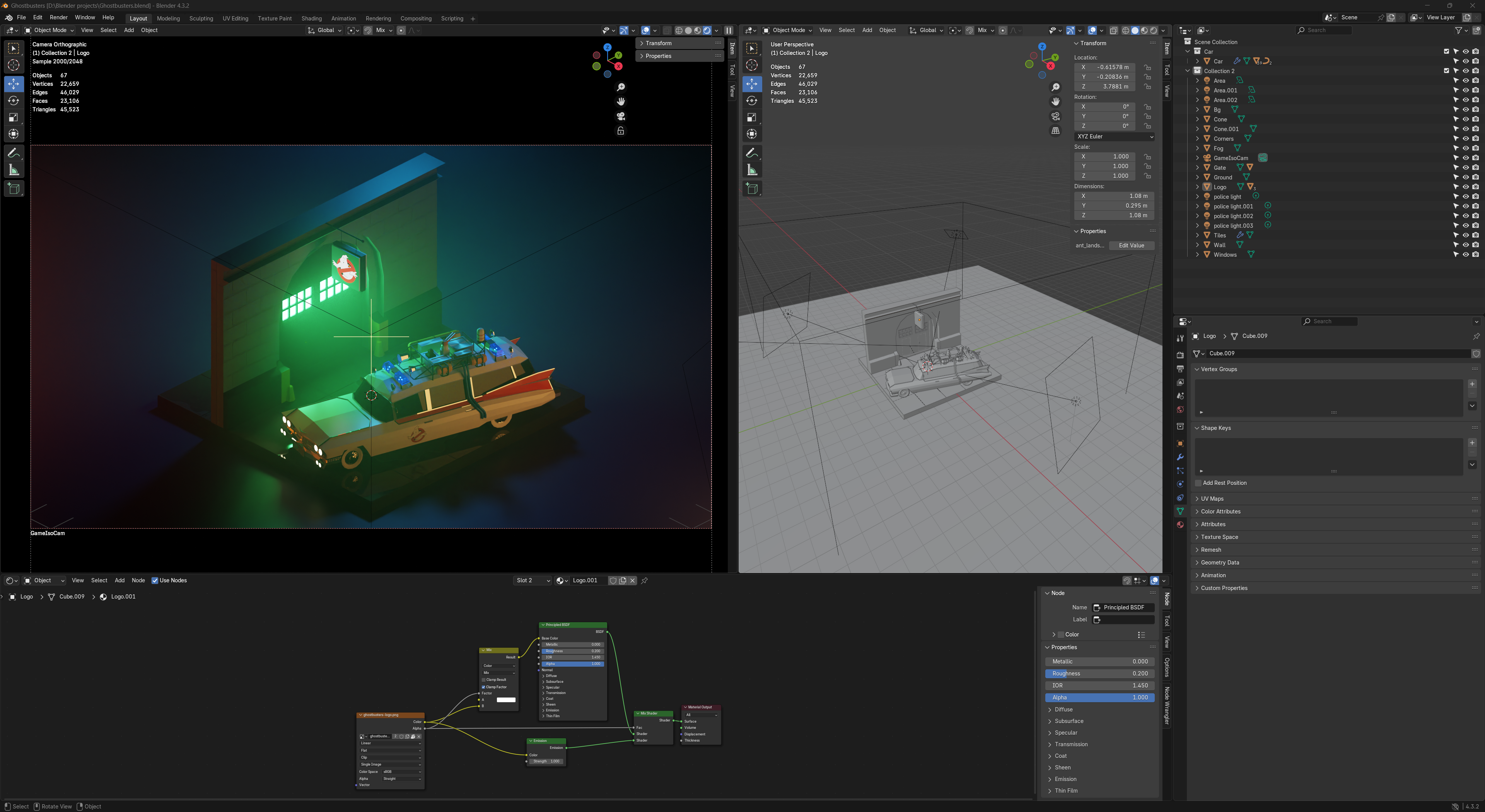The width and height of the screenshot is (1485, 812).
Task: Click the Edit Value button
Action: pos(1131,246)
